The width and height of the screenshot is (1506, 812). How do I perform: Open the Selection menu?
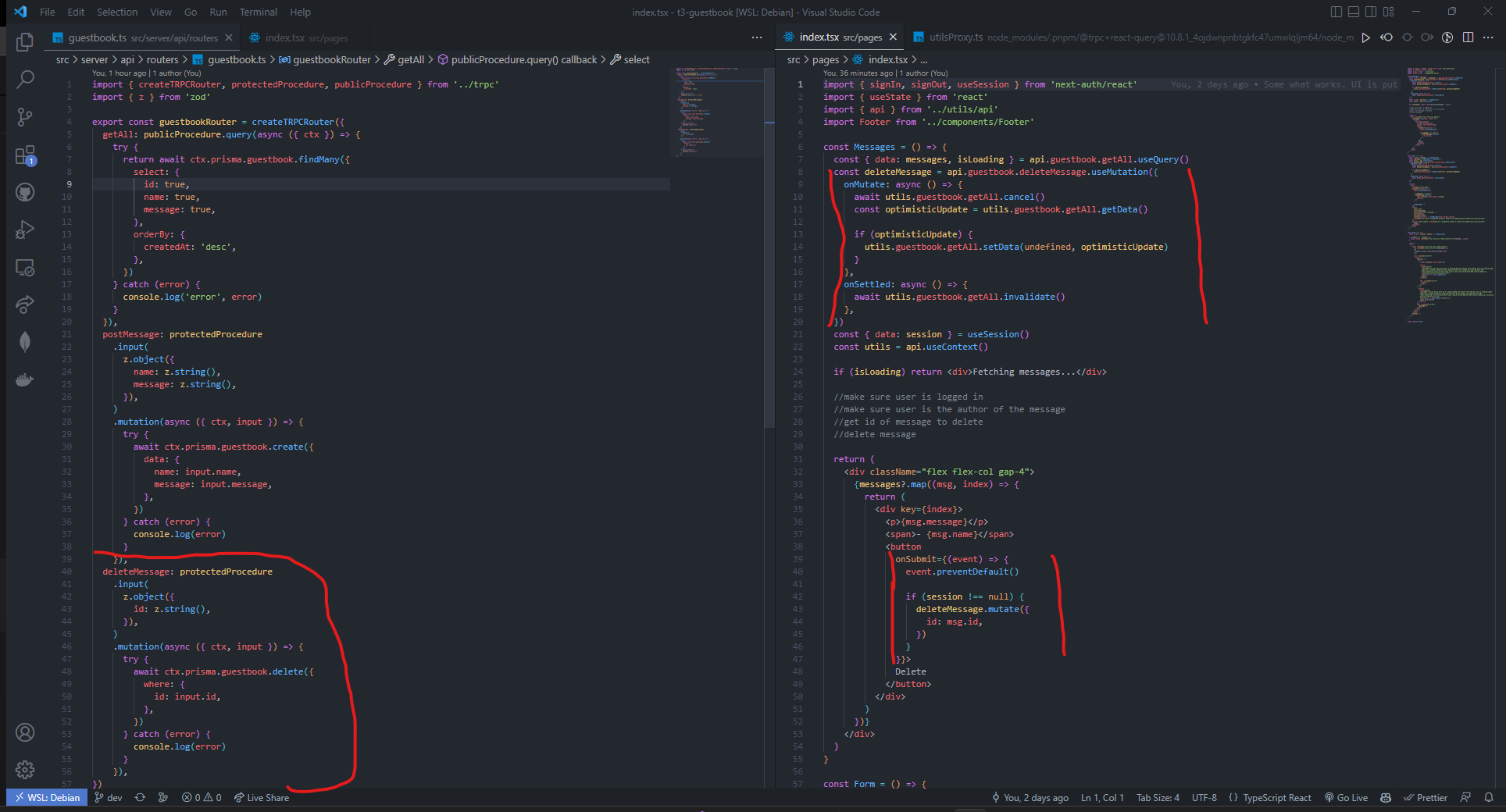(x=117, y=12)
